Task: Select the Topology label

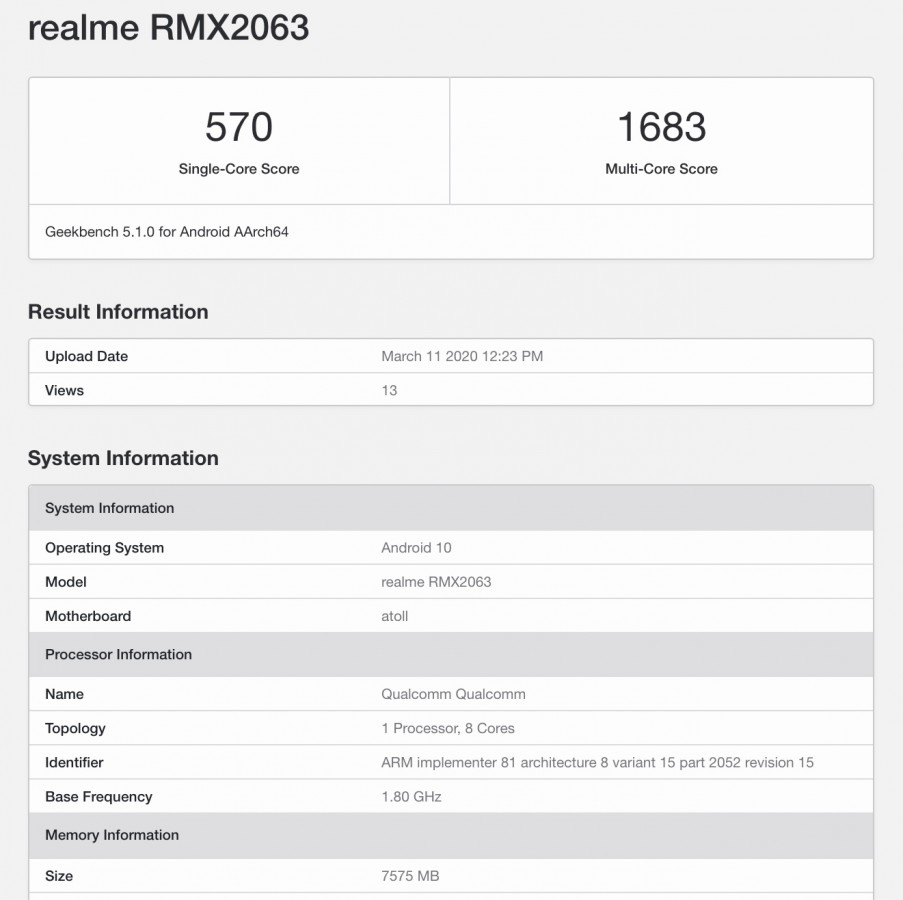Action: tap(75, 728)
